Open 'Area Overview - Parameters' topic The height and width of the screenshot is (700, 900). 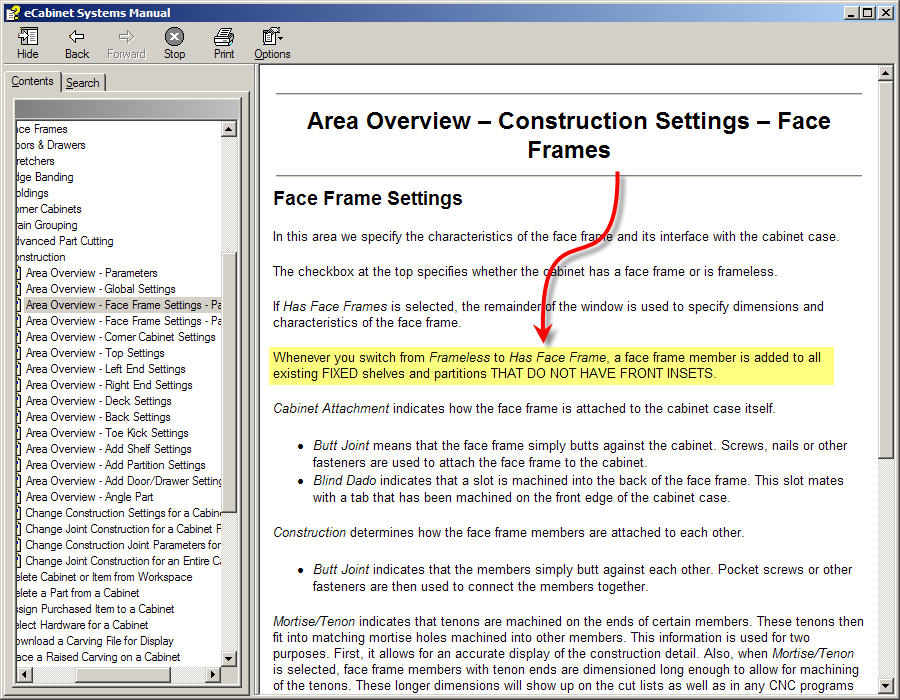[x=91, y=273]
